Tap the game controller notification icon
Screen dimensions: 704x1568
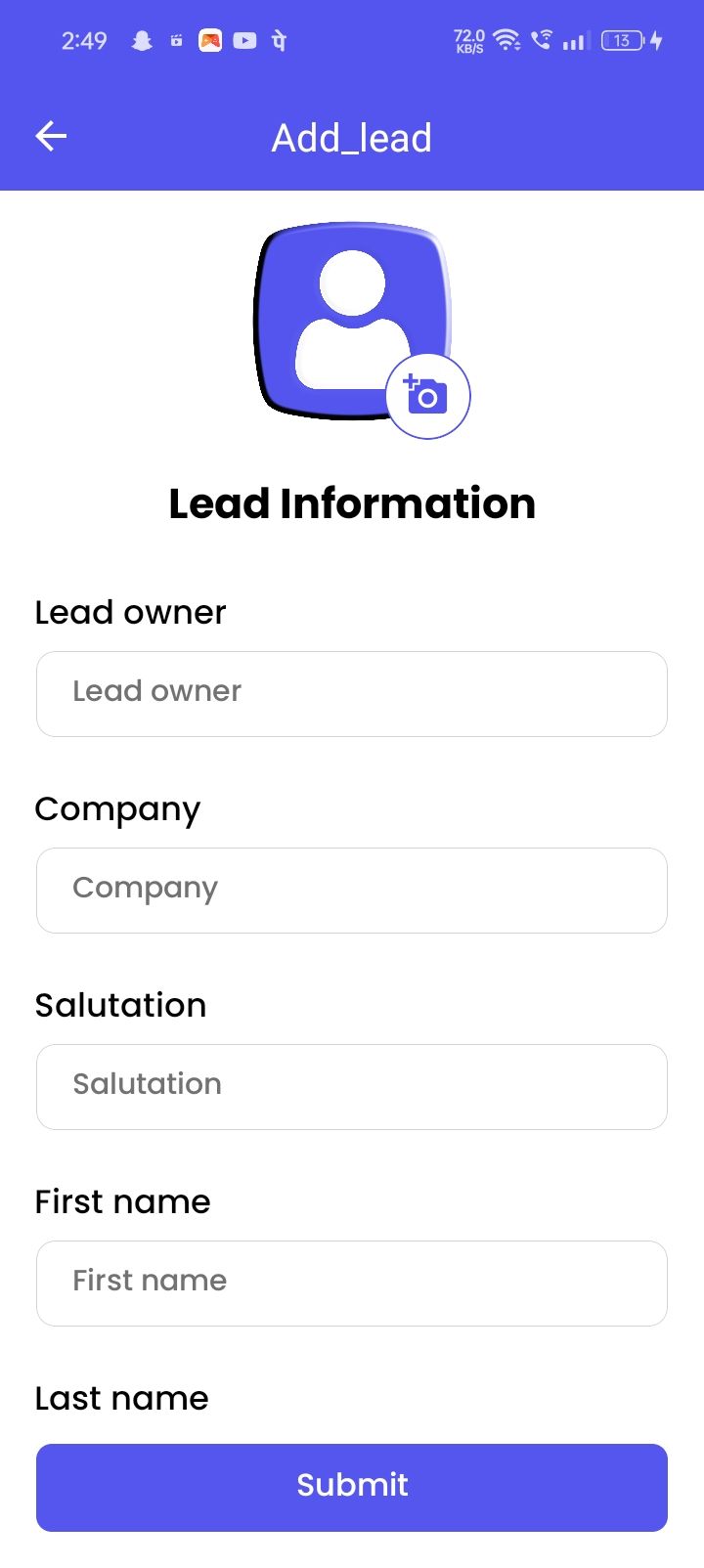(210, 40)
